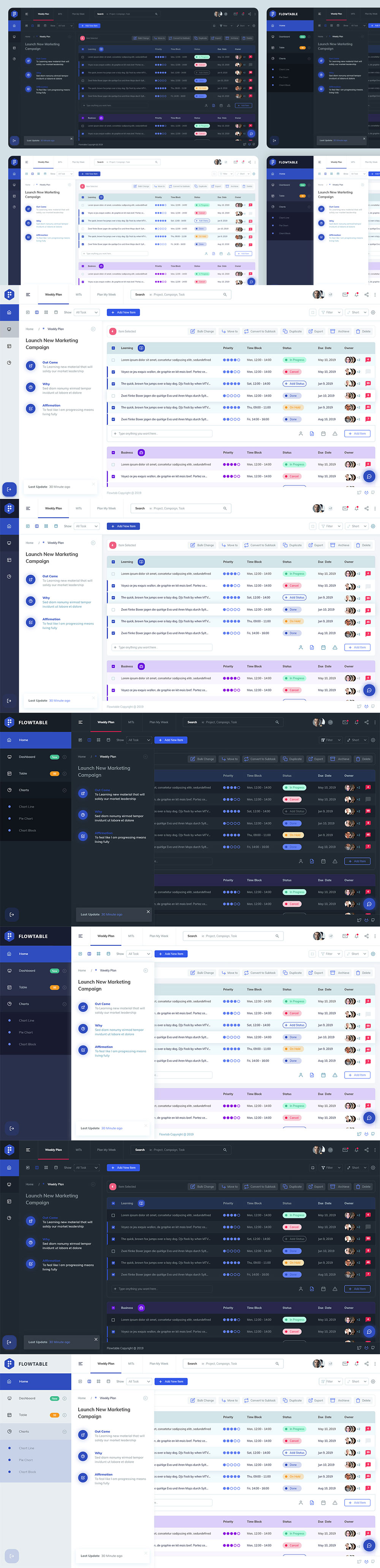Click Why icon in large dark expanded-sidebar mockup
Viewport: 380px width, 1568px height.
tap(83, 815)
